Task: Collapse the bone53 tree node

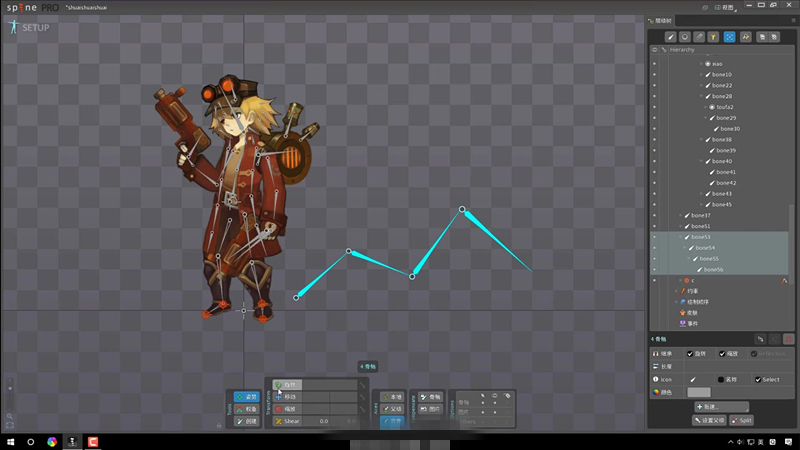Action: 681,237
